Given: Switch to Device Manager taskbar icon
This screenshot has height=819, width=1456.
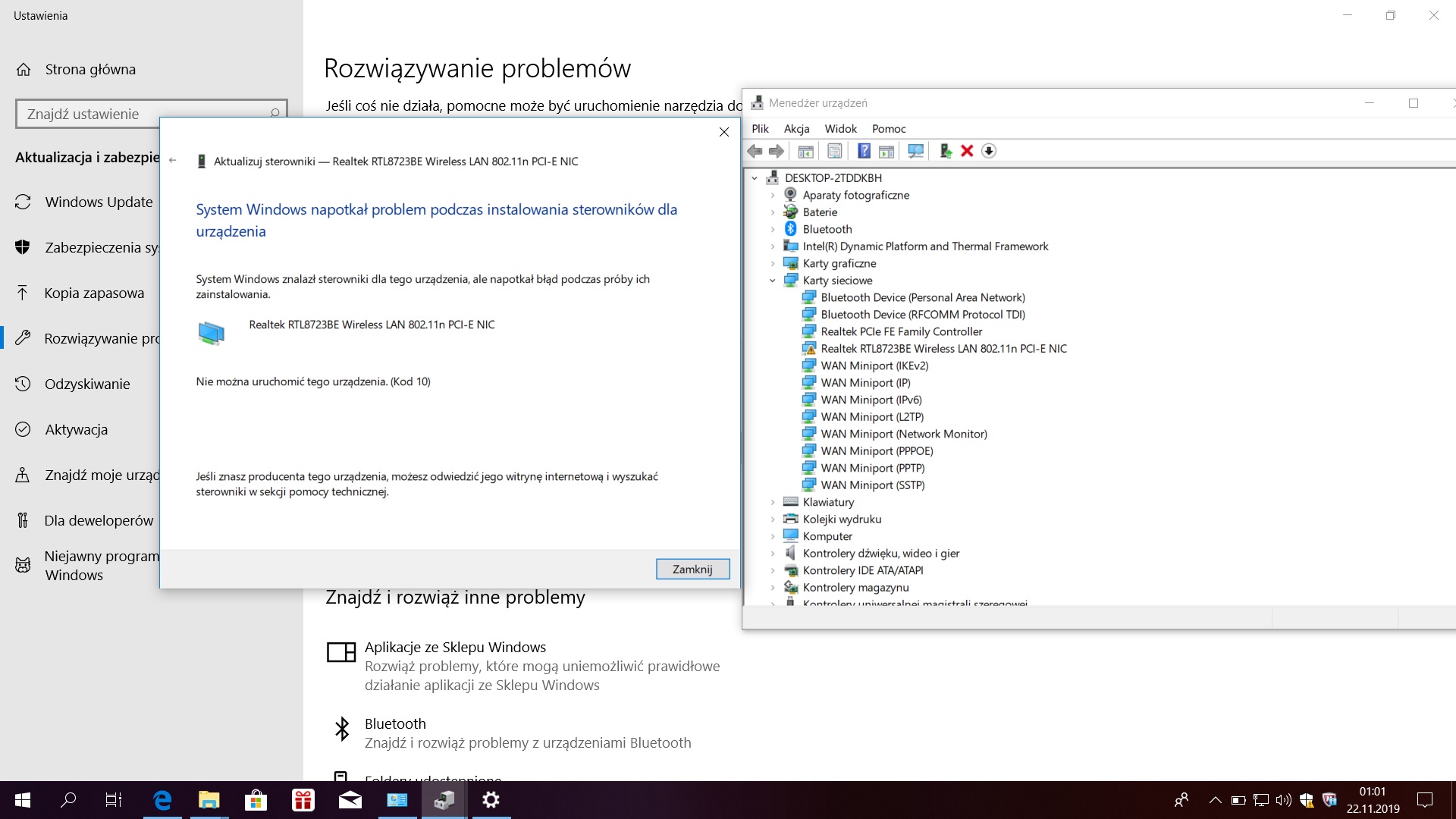Looking at the screenshot, I should point(444,800).
